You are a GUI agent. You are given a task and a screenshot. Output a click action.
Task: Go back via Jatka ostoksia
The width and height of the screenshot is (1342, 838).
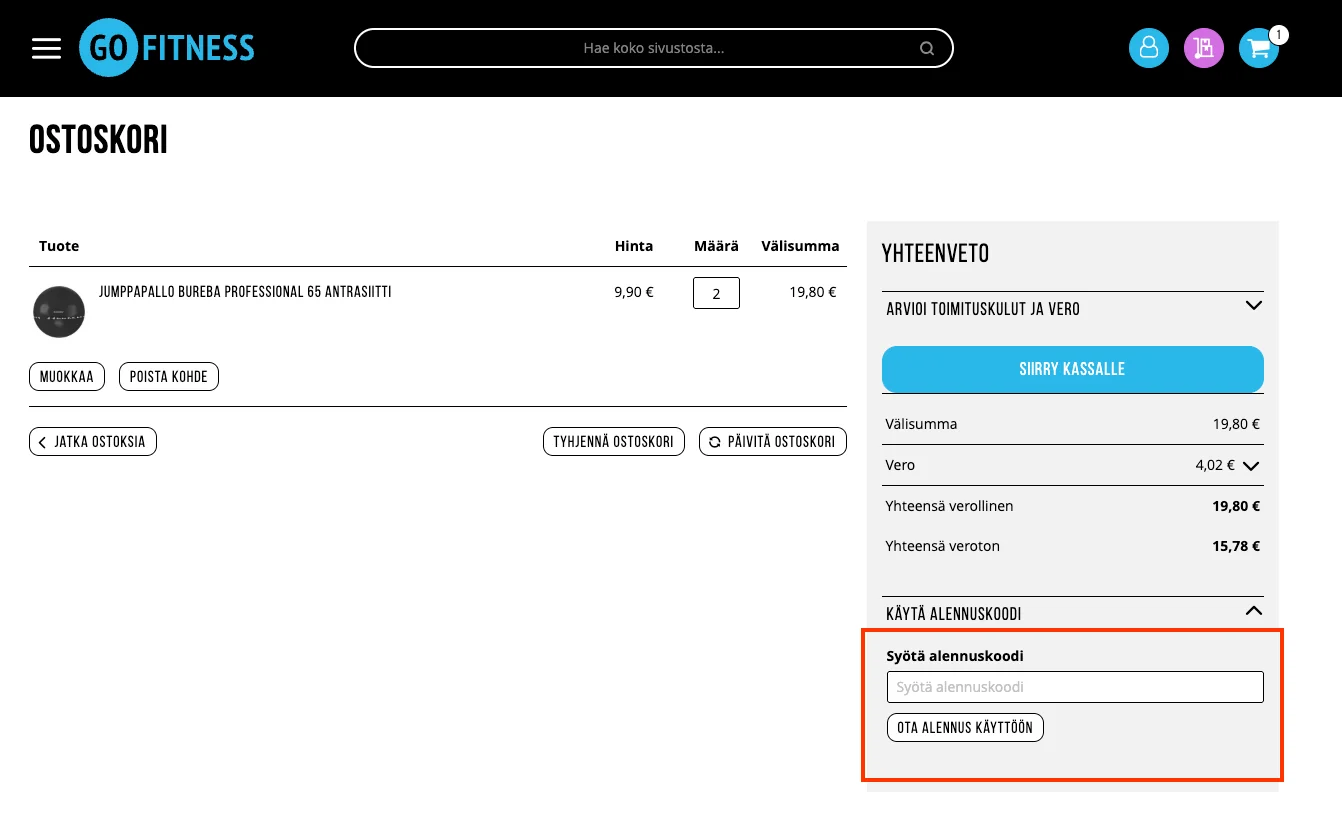93,441
